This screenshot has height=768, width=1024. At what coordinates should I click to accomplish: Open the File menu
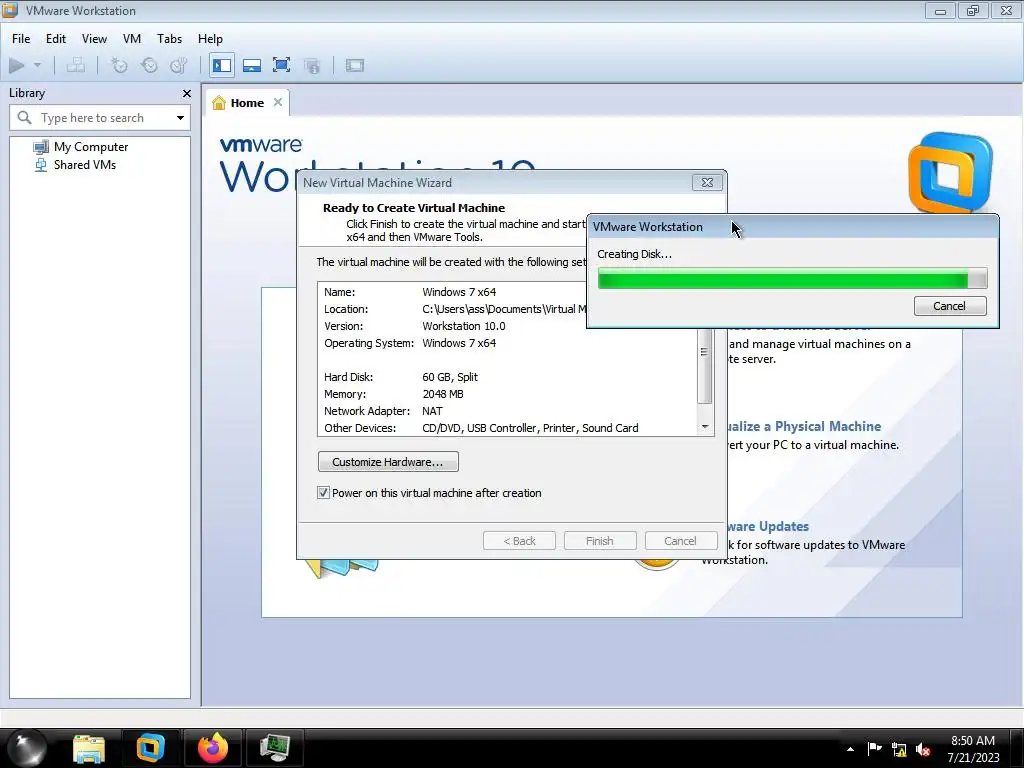pyautogui.click(x=21, y=39)
